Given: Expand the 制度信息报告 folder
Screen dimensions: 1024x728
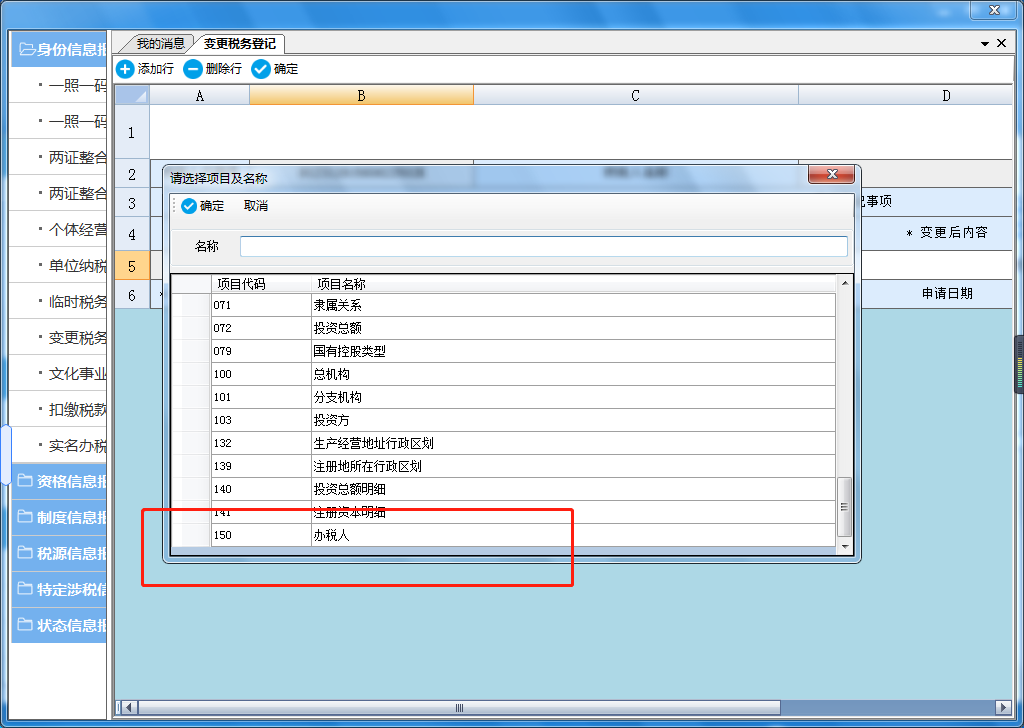Looking at the screenshot, I should click(59, 517).
